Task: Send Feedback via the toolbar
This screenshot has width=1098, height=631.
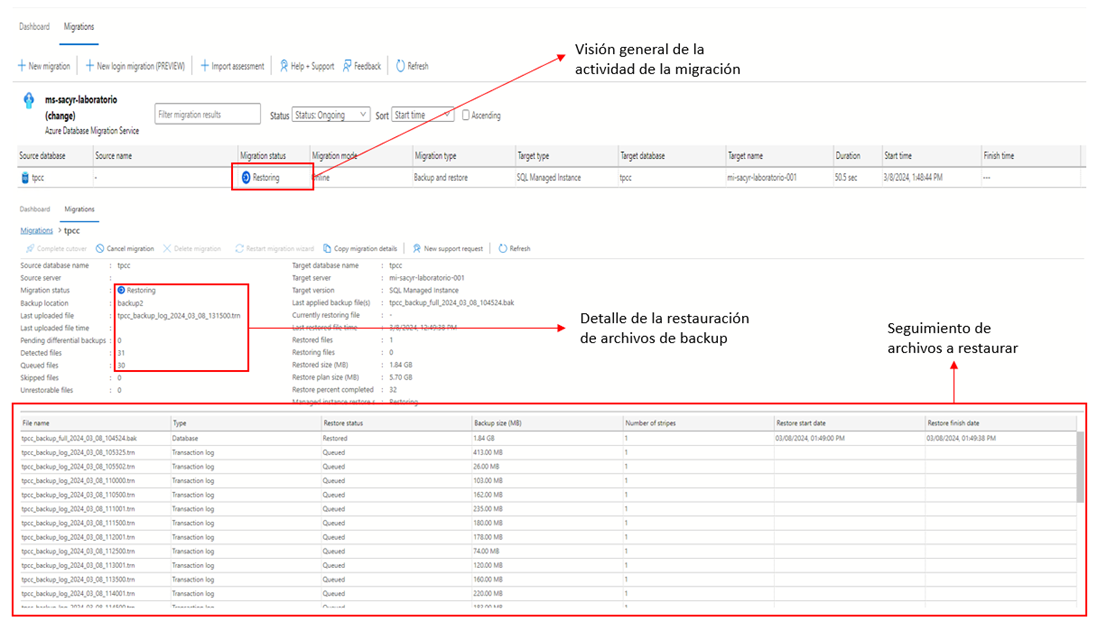Action: (362, 66)
